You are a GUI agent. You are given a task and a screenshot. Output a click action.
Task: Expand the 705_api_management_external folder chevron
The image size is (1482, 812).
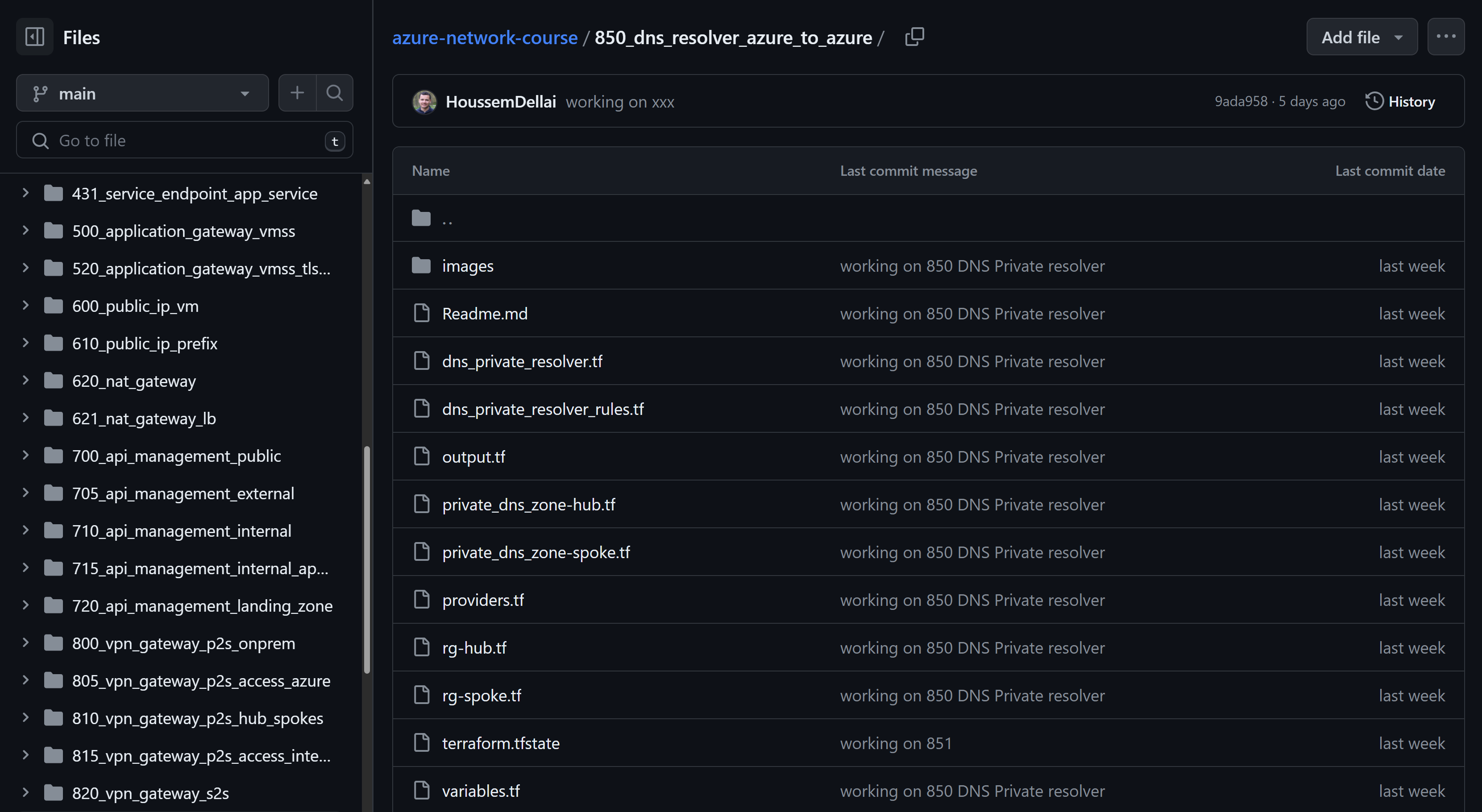tap(25, 493)
